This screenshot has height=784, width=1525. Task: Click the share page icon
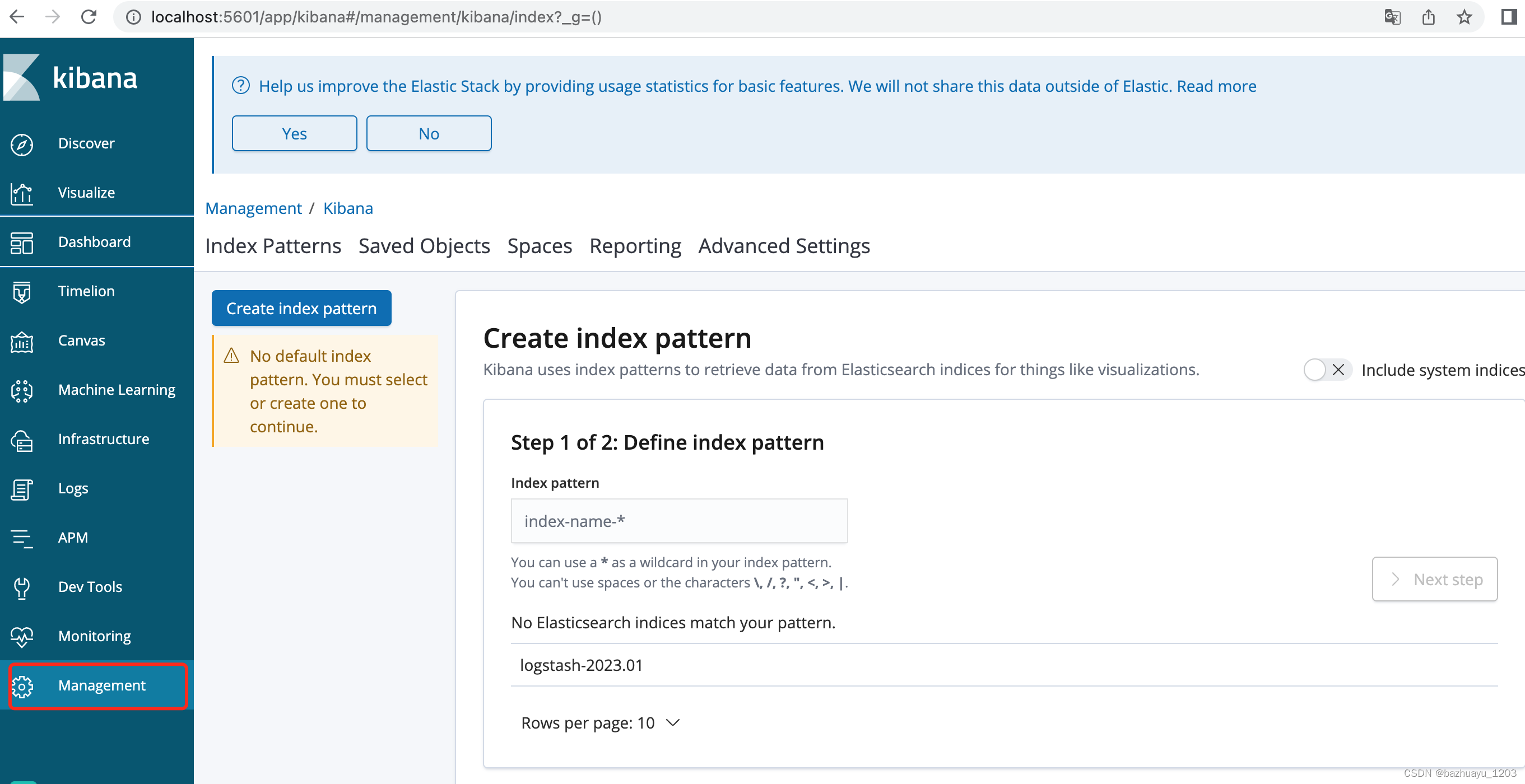(1429, 17)
